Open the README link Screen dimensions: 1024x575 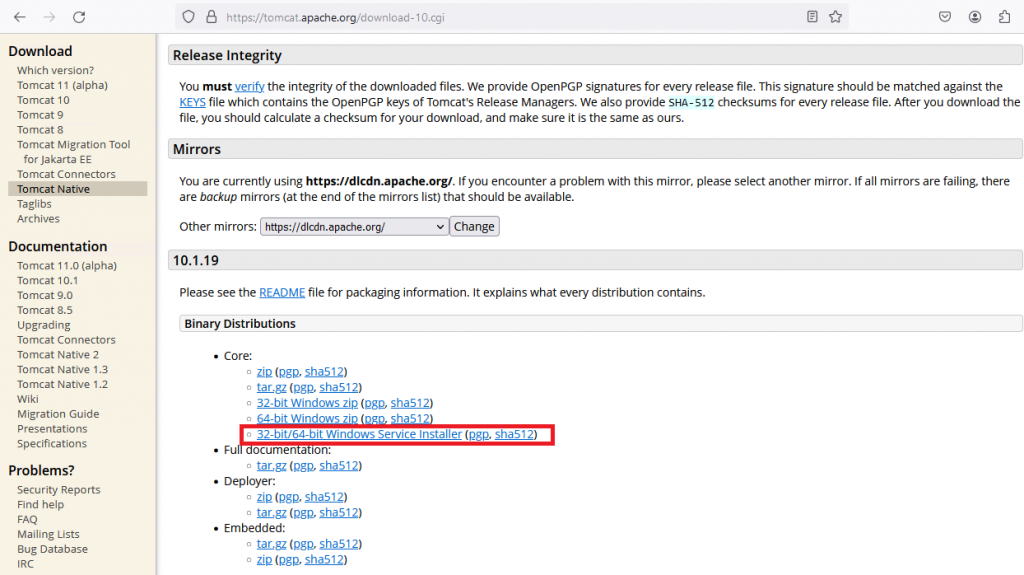282,293
